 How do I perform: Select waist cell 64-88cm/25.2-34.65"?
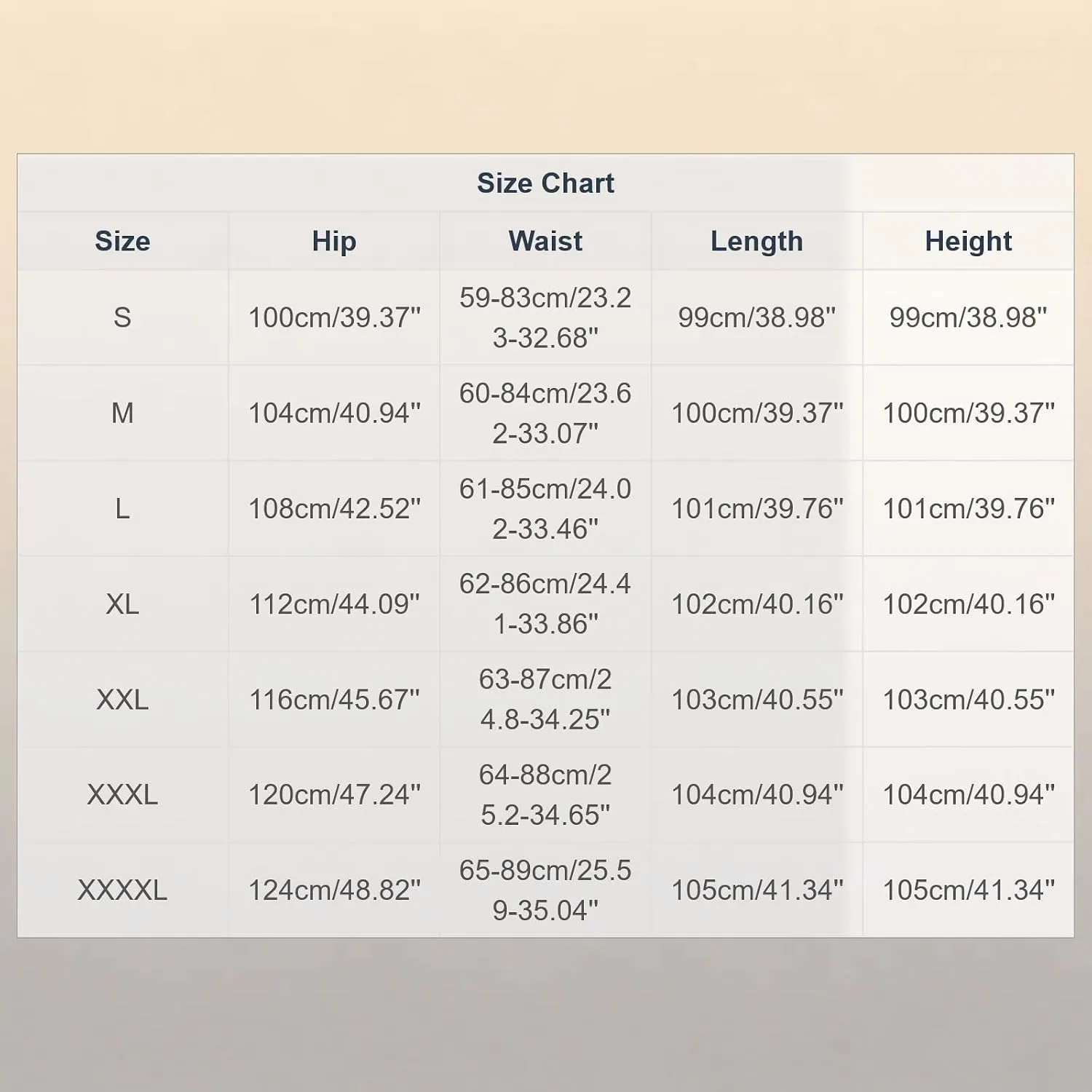[545, 794]
